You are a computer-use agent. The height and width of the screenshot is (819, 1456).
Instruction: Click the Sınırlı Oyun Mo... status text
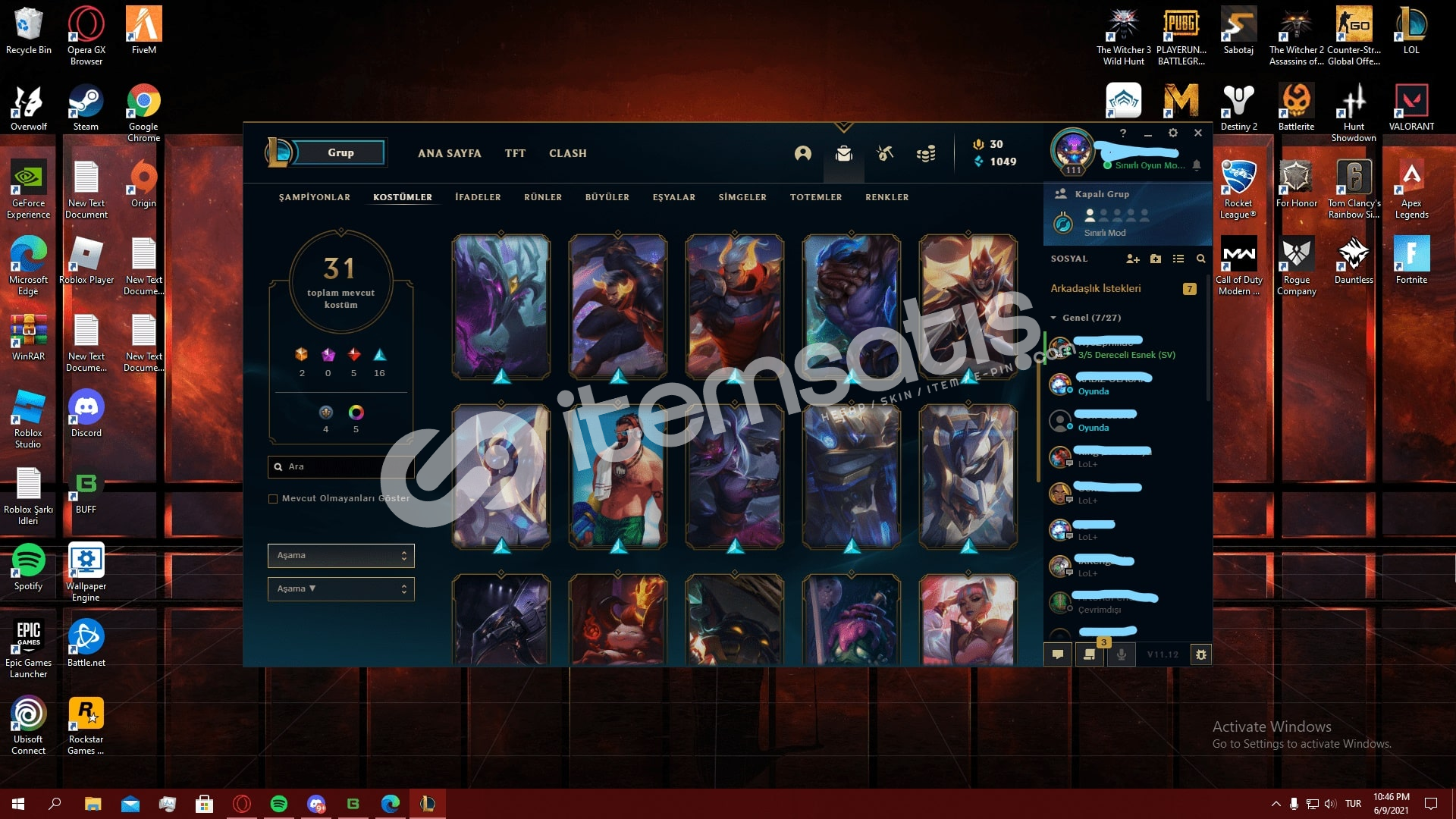[x=1149, y=165]
